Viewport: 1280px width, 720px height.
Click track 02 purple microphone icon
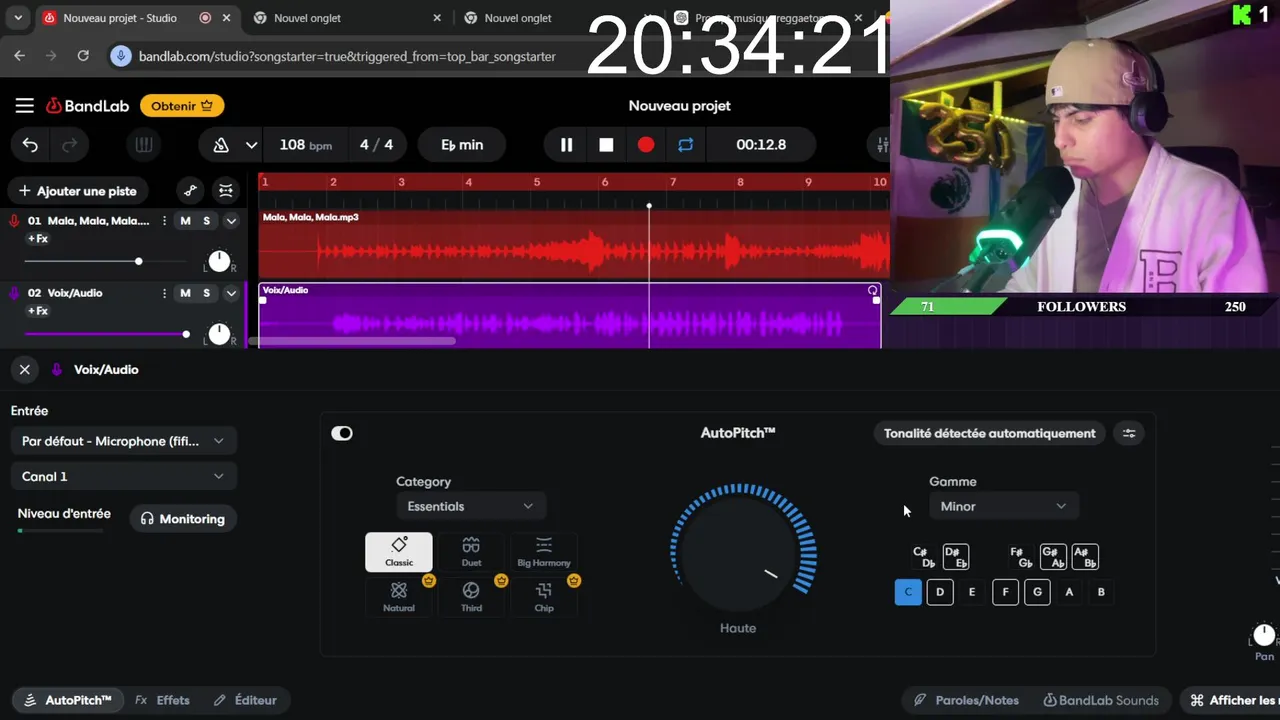coord(14,293)
